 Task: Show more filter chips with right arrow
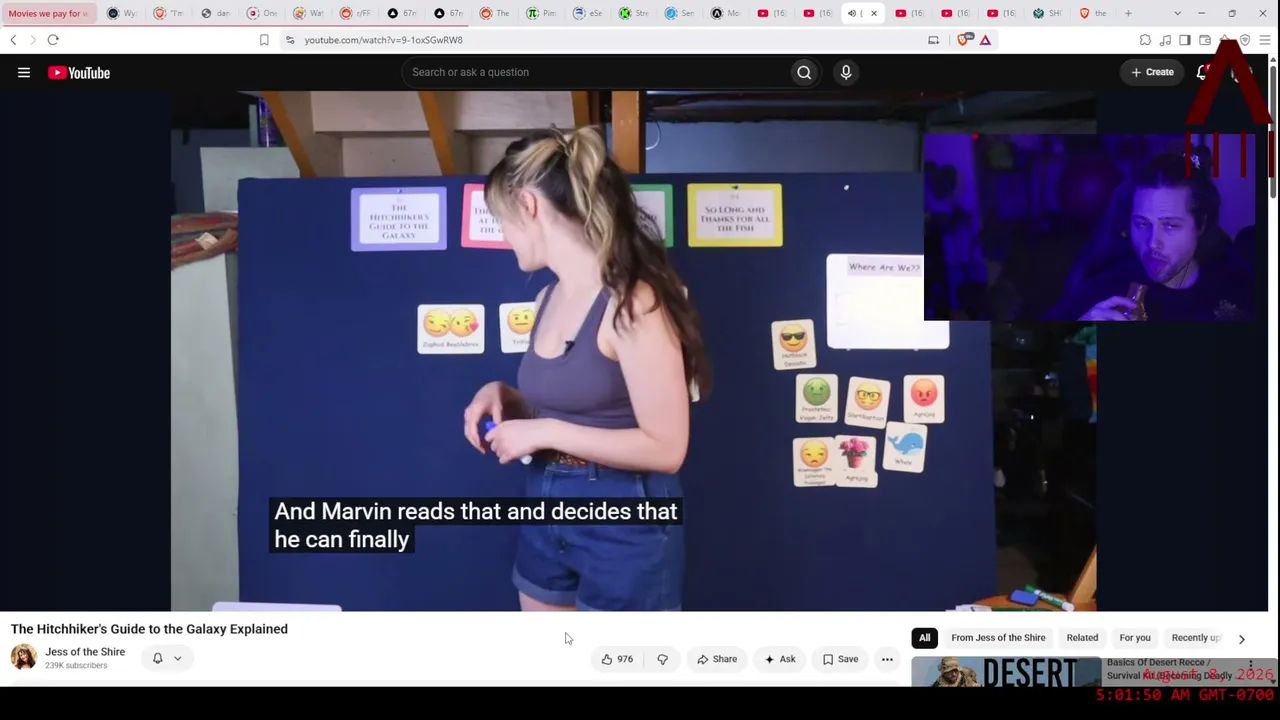[x=1242, y=639]
